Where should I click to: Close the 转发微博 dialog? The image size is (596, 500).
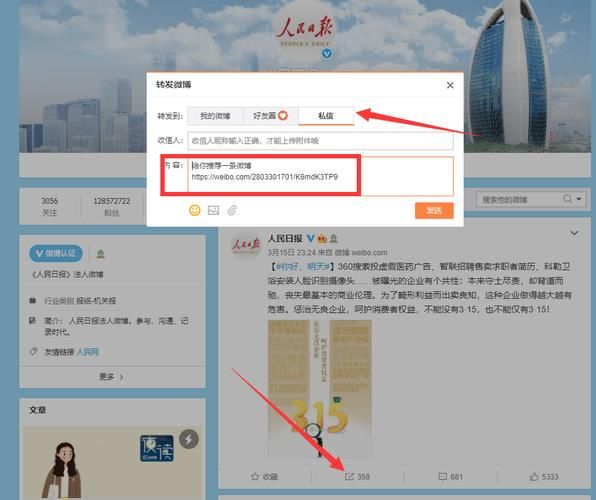[450, 85]
